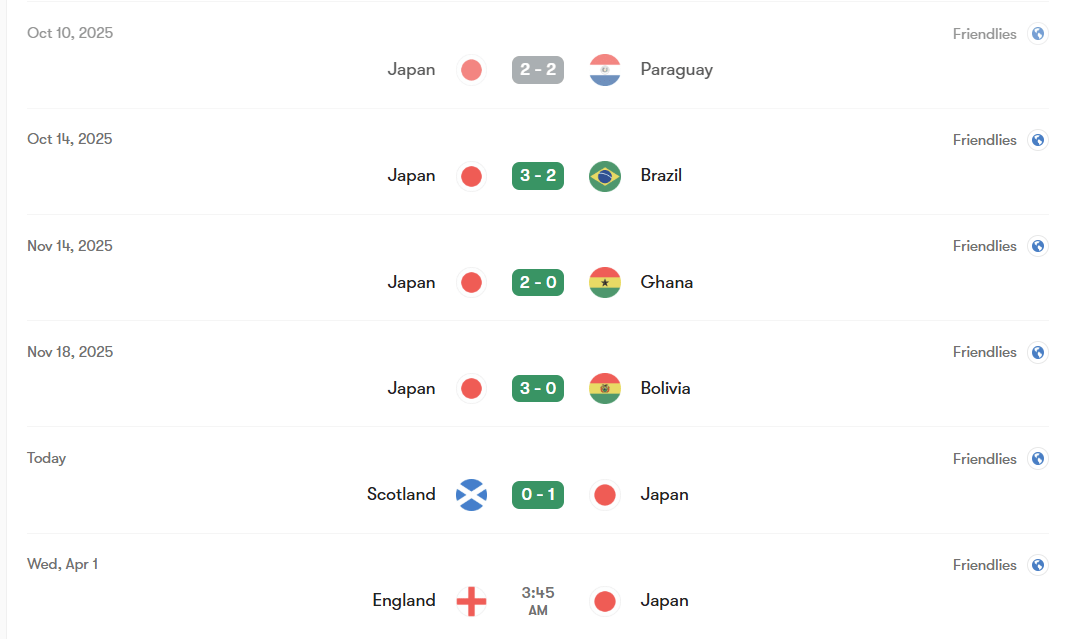Image resolution: width=1069 pixels, height=639 pixels.
Task: Open the 0 - 1 Scotland vs Japan score
Action: pyautogui.click(x=538, y=494)
